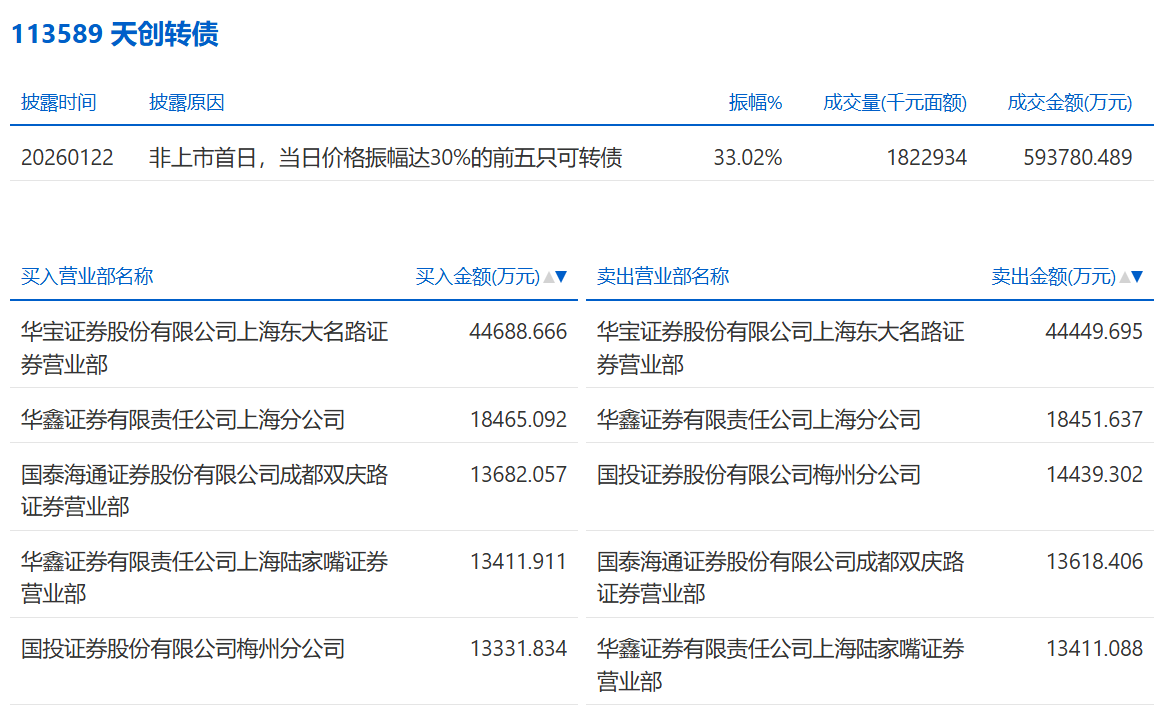Click the 披露原因 column header
This screenshot has height=711, width=1161.
(x=187, y=102)
